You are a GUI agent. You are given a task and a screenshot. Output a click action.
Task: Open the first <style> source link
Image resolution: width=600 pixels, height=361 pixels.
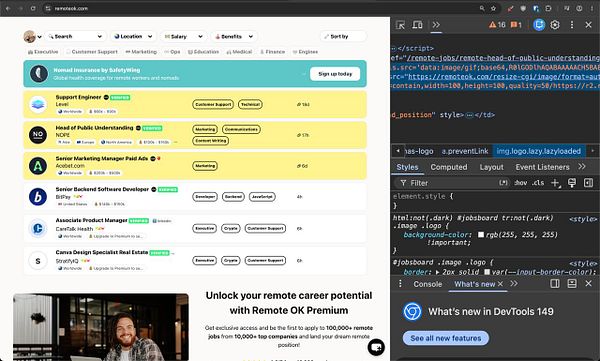tap(583, 219)
